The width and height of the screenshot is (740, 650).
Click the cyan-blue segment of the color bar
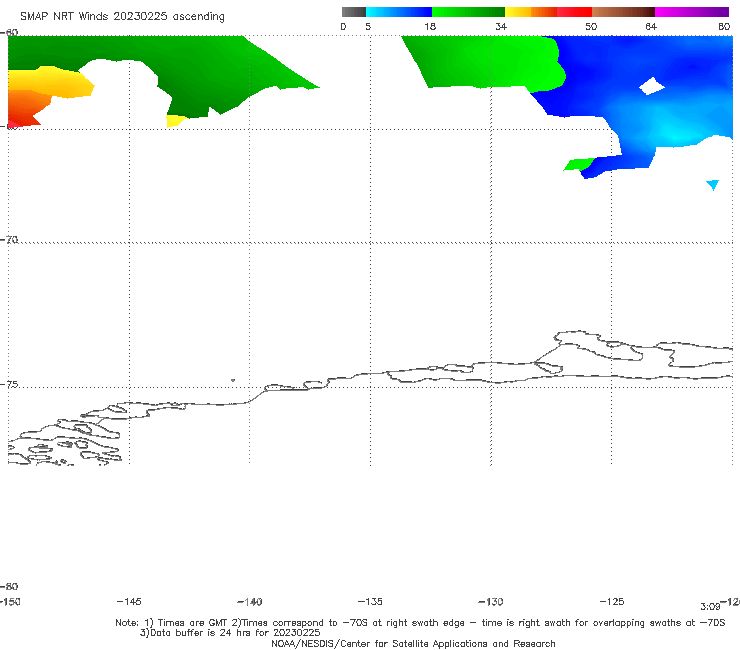(398, 12)
